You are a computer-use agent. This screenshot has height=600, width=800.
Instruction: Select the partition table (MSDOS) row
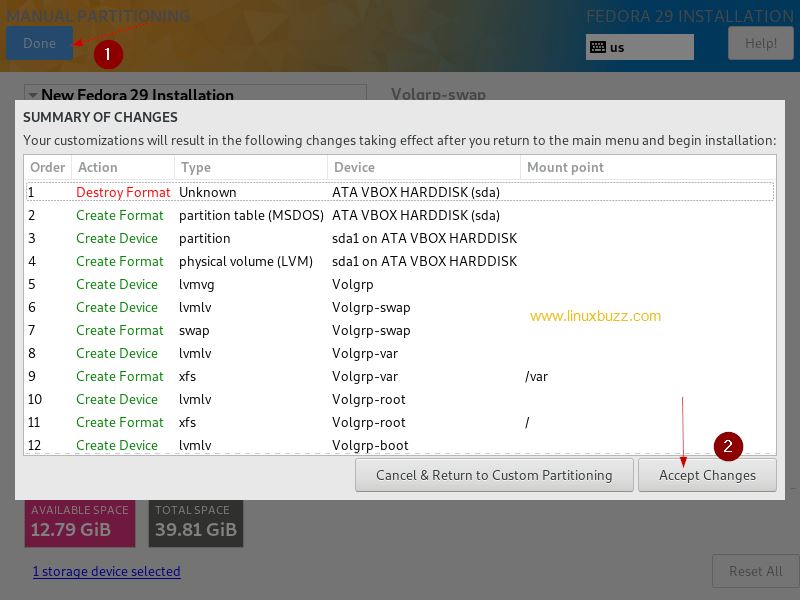400,215
